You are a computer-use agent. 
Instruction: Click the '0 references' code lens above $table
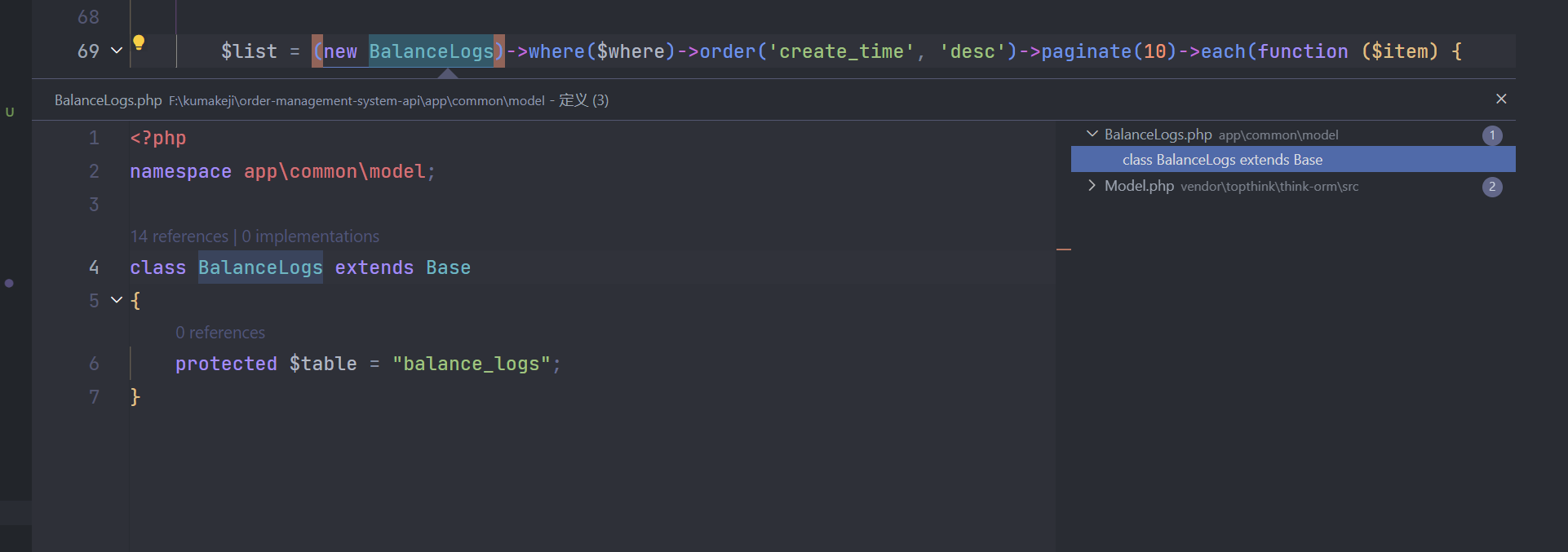coord(220,333)
